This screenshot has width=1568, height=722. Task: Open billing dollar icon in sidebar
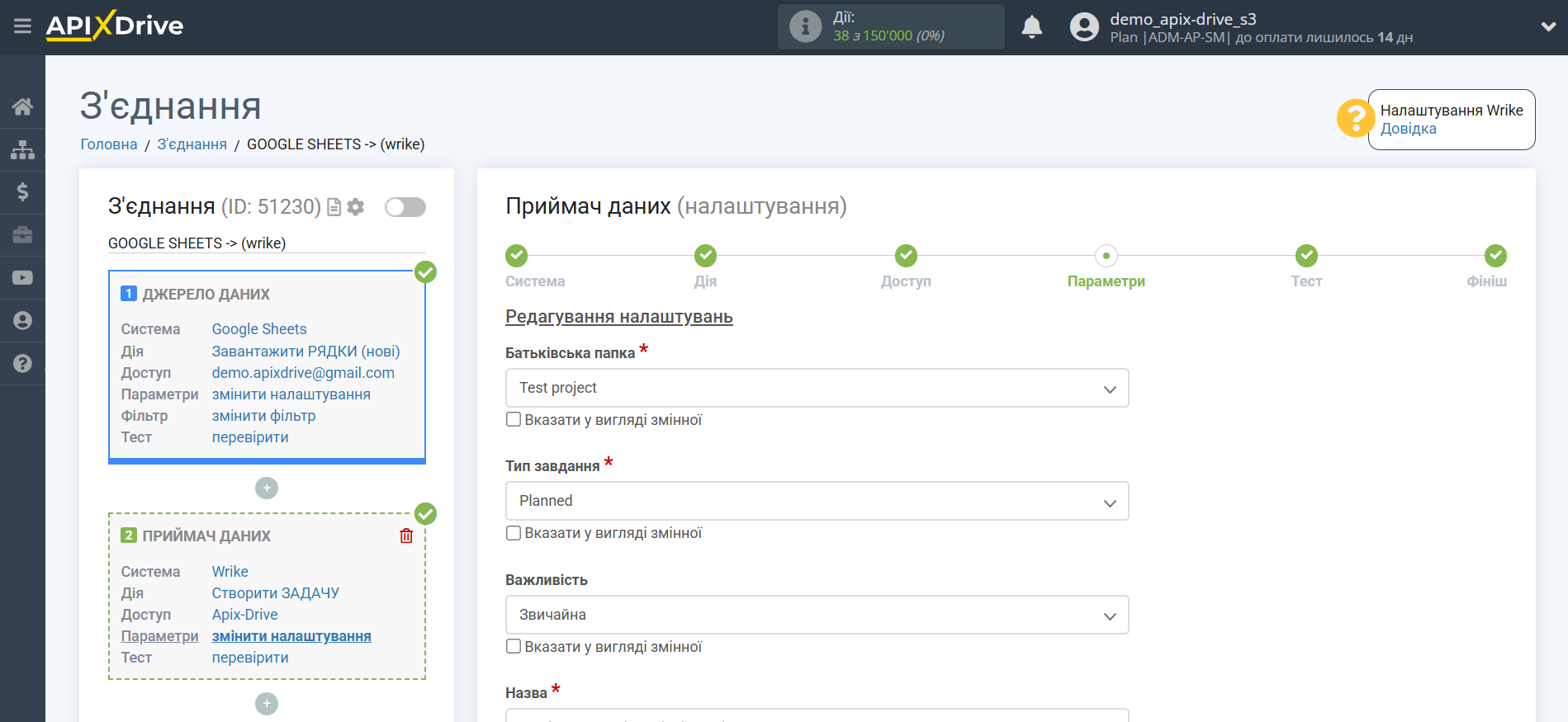[22, 192]
